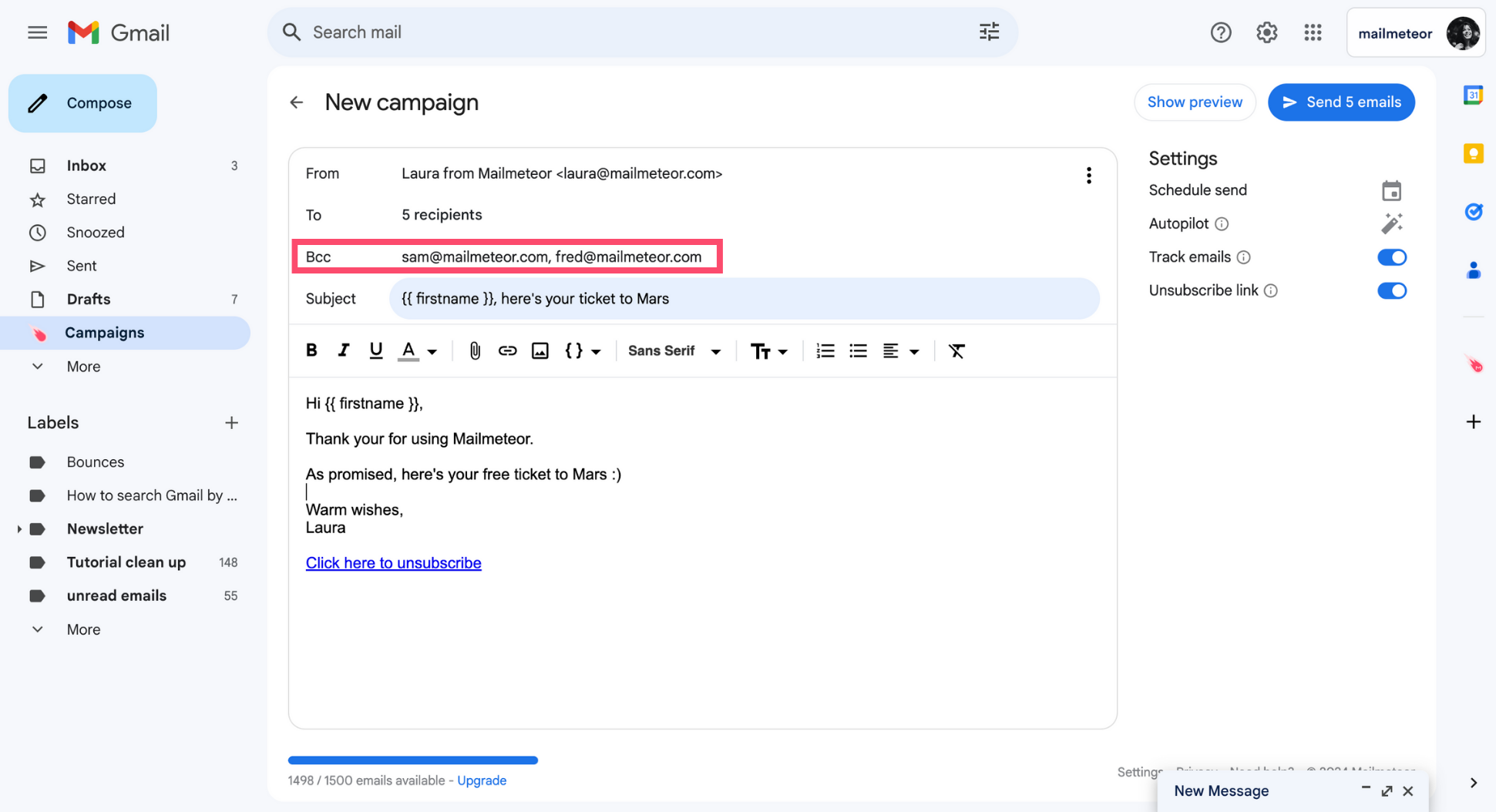The image size is (1496, 812).
Task: Open the text color dropdown arrow
Action: point(432,352)
